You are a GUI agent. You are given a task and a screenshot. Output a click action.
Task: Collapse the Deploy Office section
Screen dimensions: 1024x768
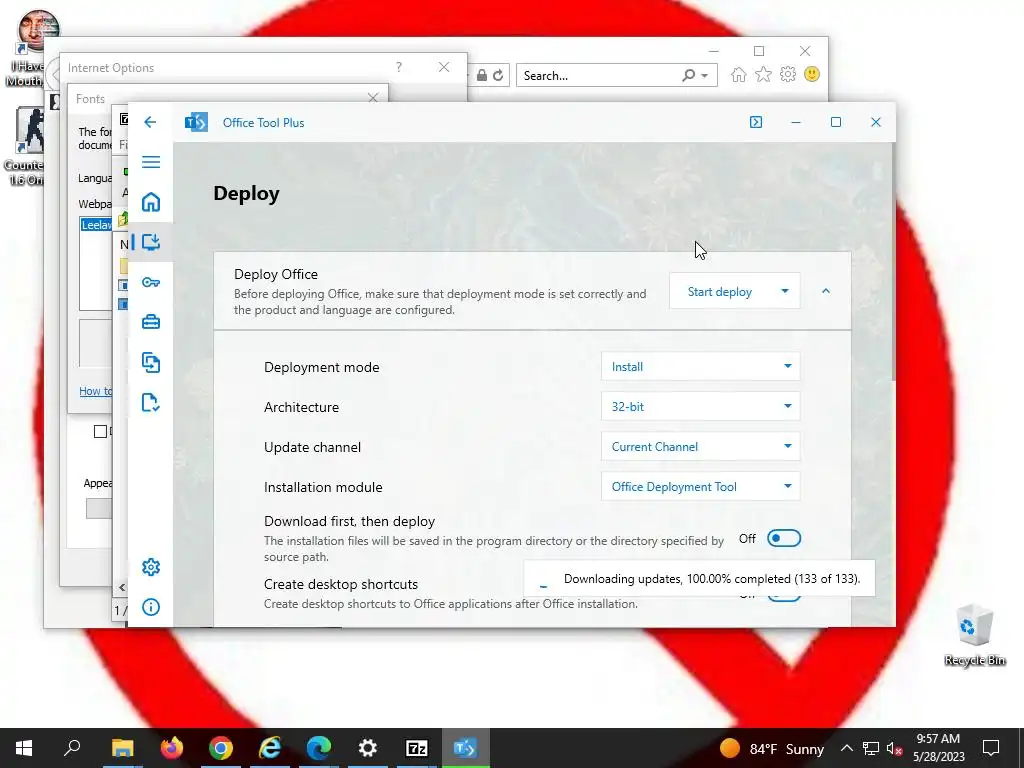[x=826, y=291]
